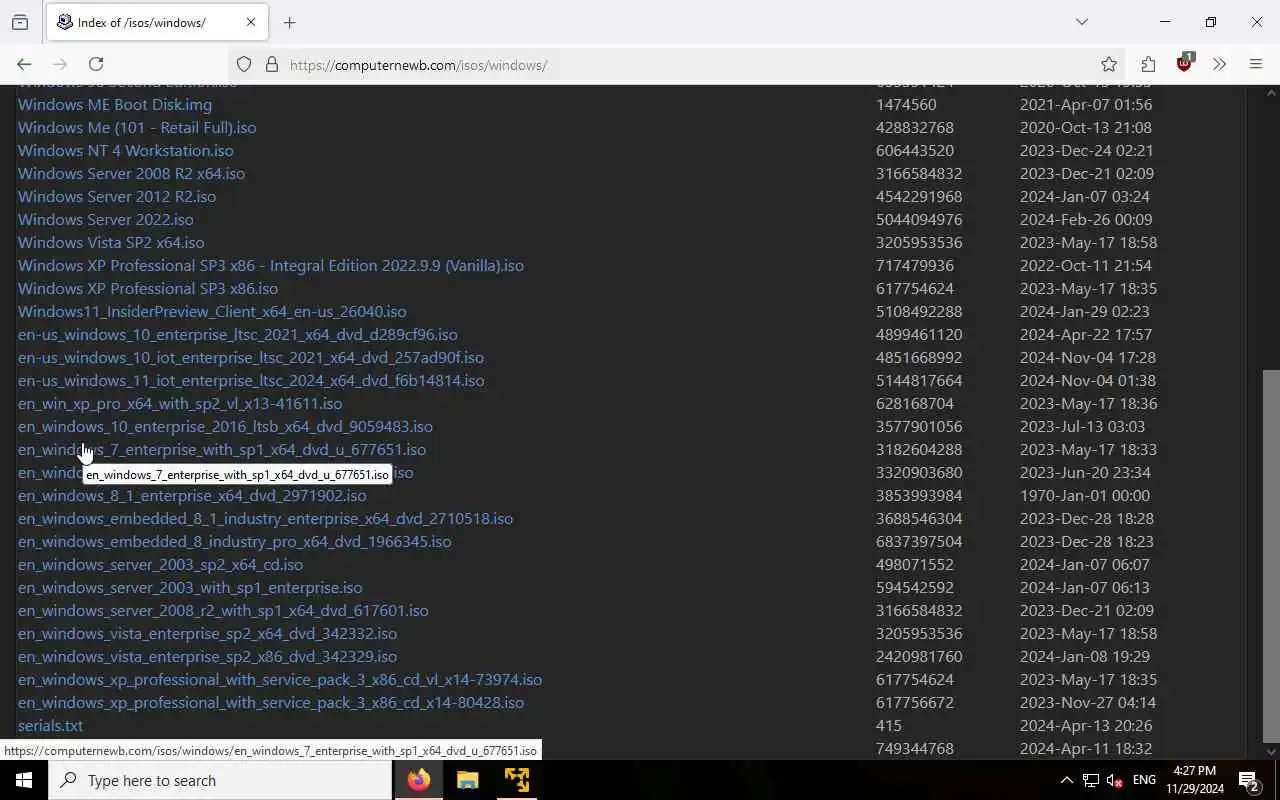Screen dimensions: 1280x800
Task: Open en-us_windows_10_enterprise_ltsc_2021 iso link
Action: pyautogui.click(x=238, y=334)
